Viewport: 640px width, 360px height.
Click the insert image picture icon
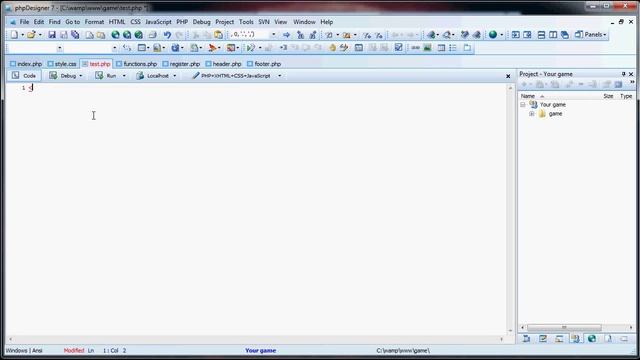427,48
